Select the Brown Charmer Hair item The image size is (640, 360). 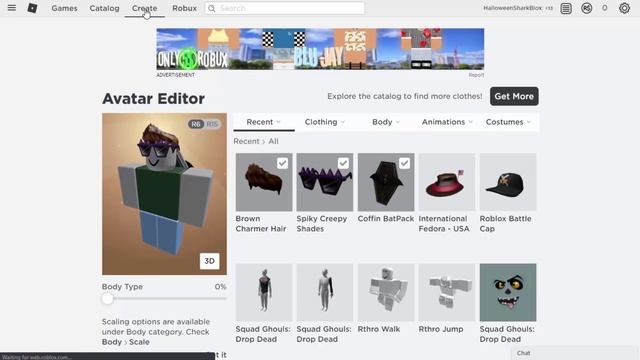tap(264, 182)
